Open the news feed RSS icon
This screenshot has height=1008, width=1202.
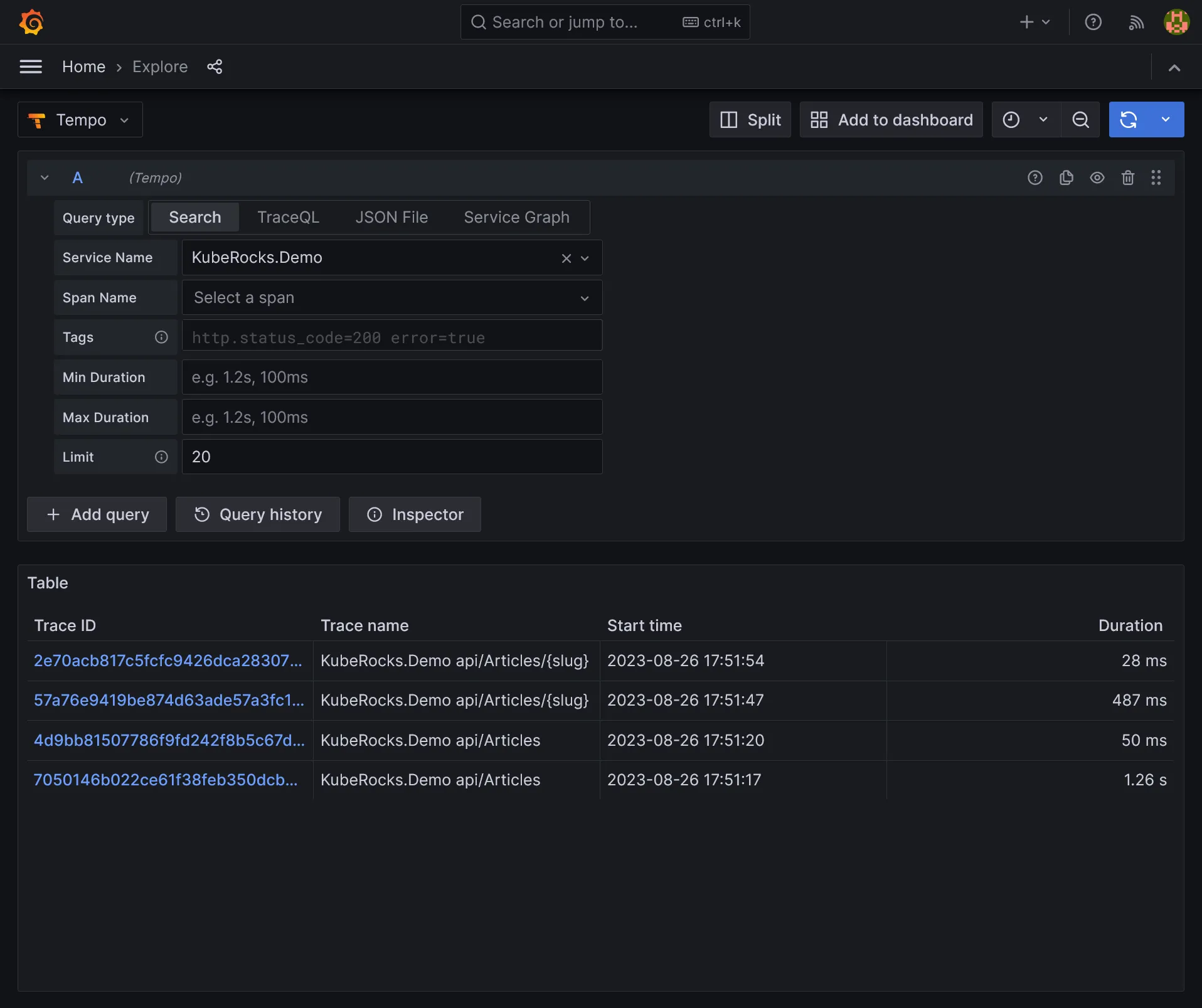1136,23
